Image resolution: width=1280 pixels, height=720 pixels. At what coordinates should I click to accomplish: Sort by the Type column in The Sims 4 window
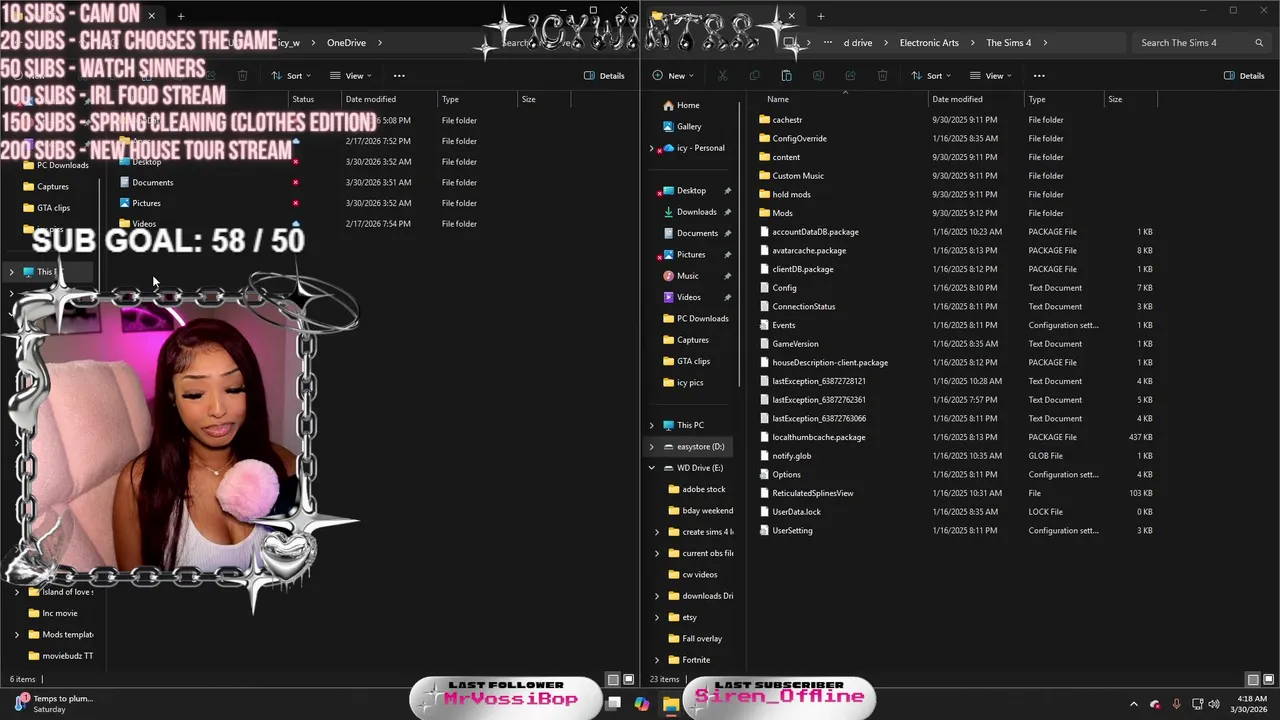pyautogui.click(x=1037, y=99)
